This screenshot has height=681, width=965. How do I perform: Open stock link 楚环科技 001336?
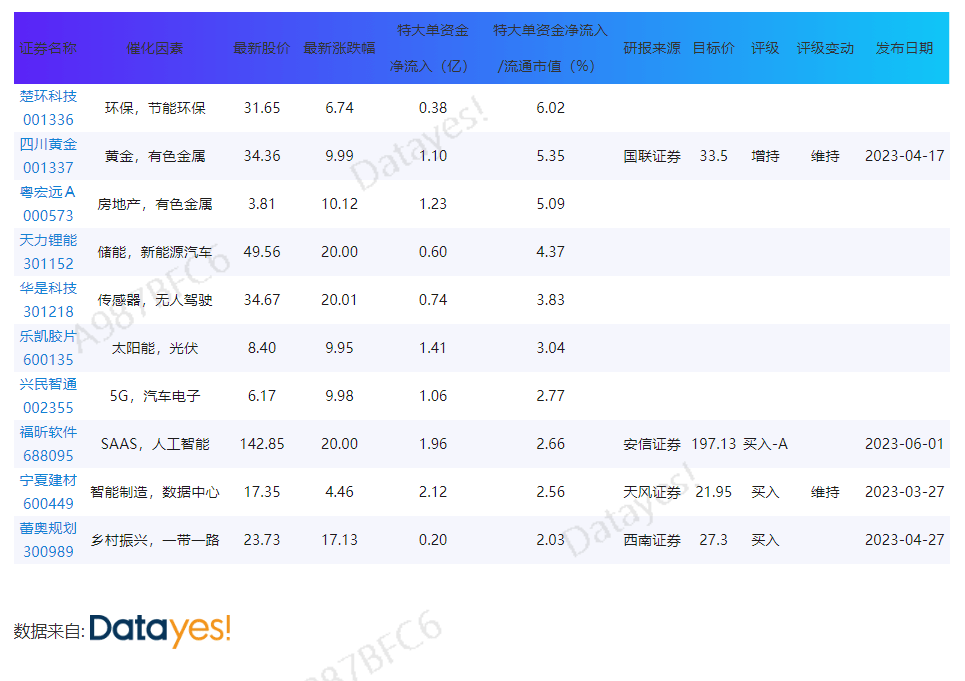48,108
